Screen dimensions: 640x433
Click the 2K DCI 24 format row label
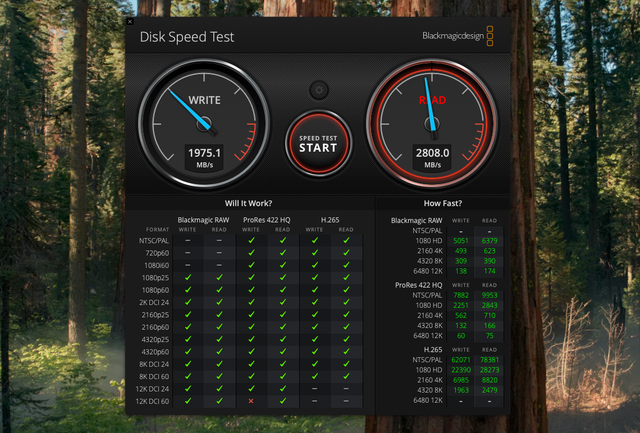(154, 302)
